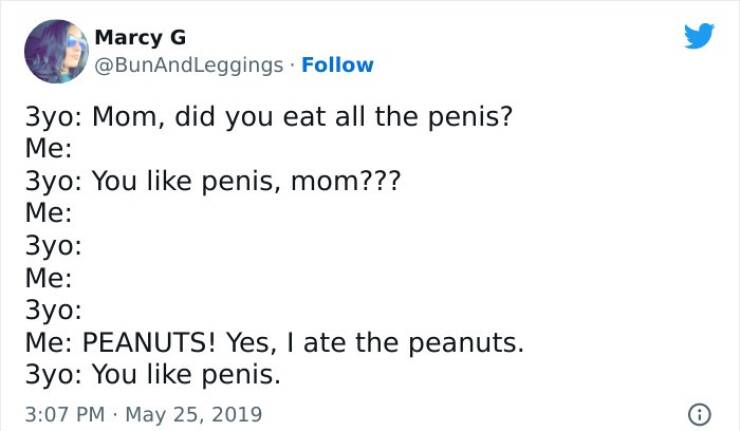
Task: Click the first empty "3yo:" line
Action: (x=53, y=246)
